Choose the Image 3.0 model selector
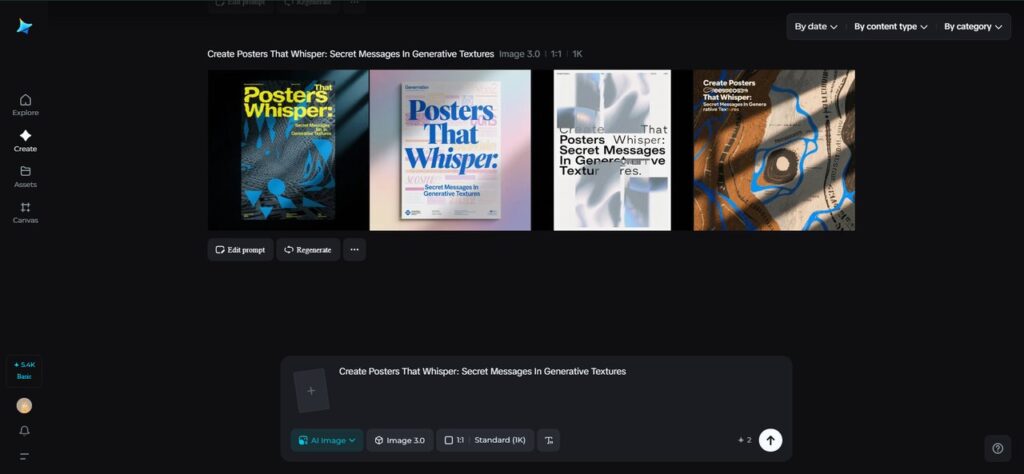Image resolution: width=1024 pixels, height=474 pixels. [x=399, y=440]
